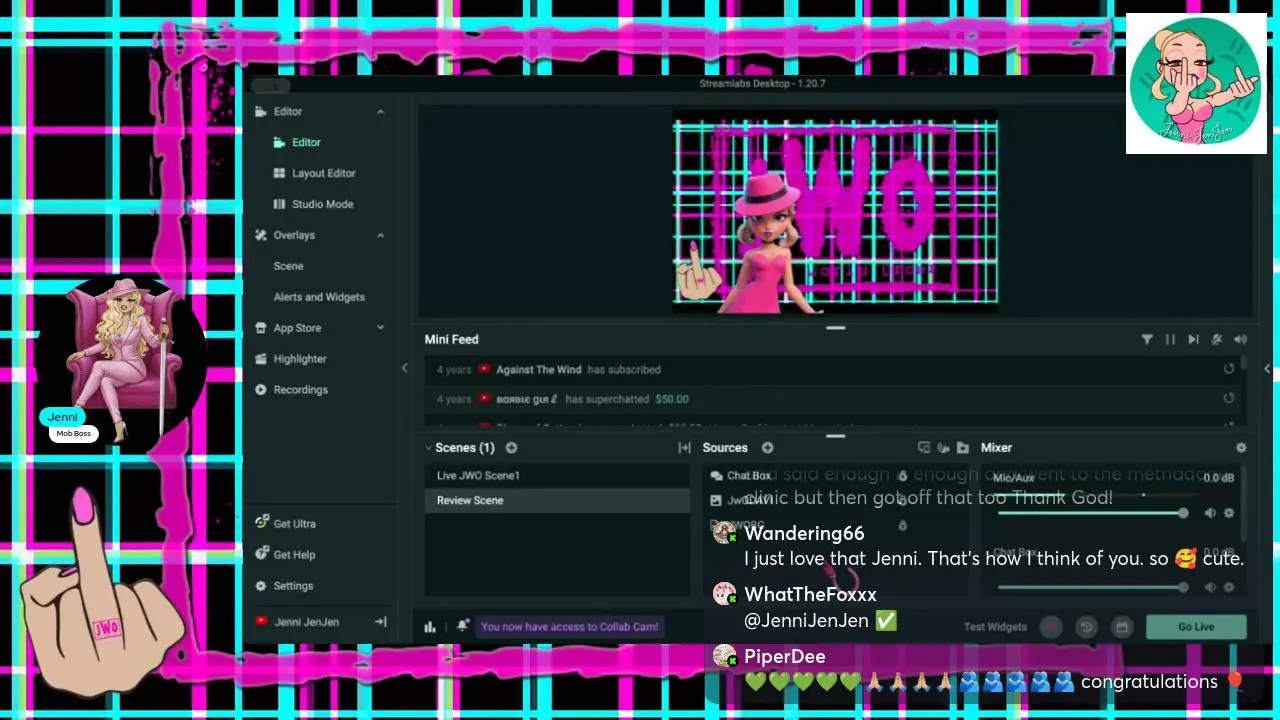Select the Against The Wind event row
Screen dimensions: 1280x720
point(832,370)
